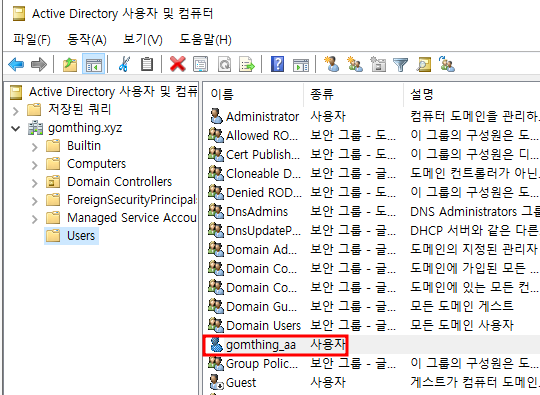Expand the Builtin container
This screenshot has width=540, height=395.
tap(34, 147)
